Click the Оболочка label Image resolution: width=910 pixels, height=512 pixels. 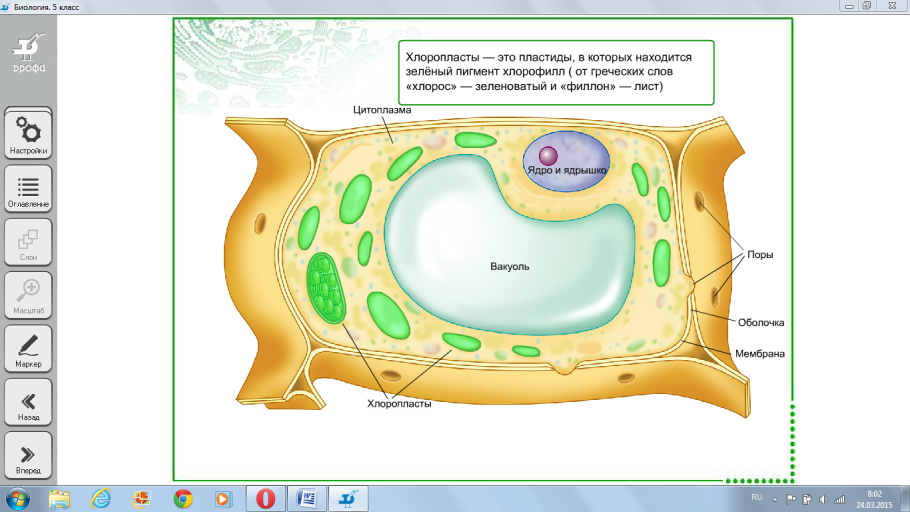tap(761, 323)
